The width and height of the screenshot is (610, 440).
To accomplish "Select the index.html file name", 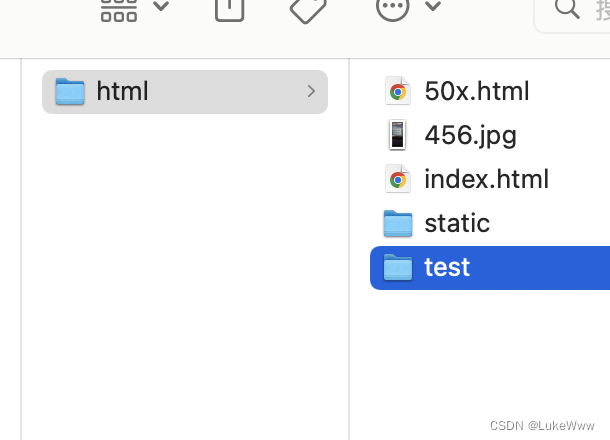I will [486, 179].
